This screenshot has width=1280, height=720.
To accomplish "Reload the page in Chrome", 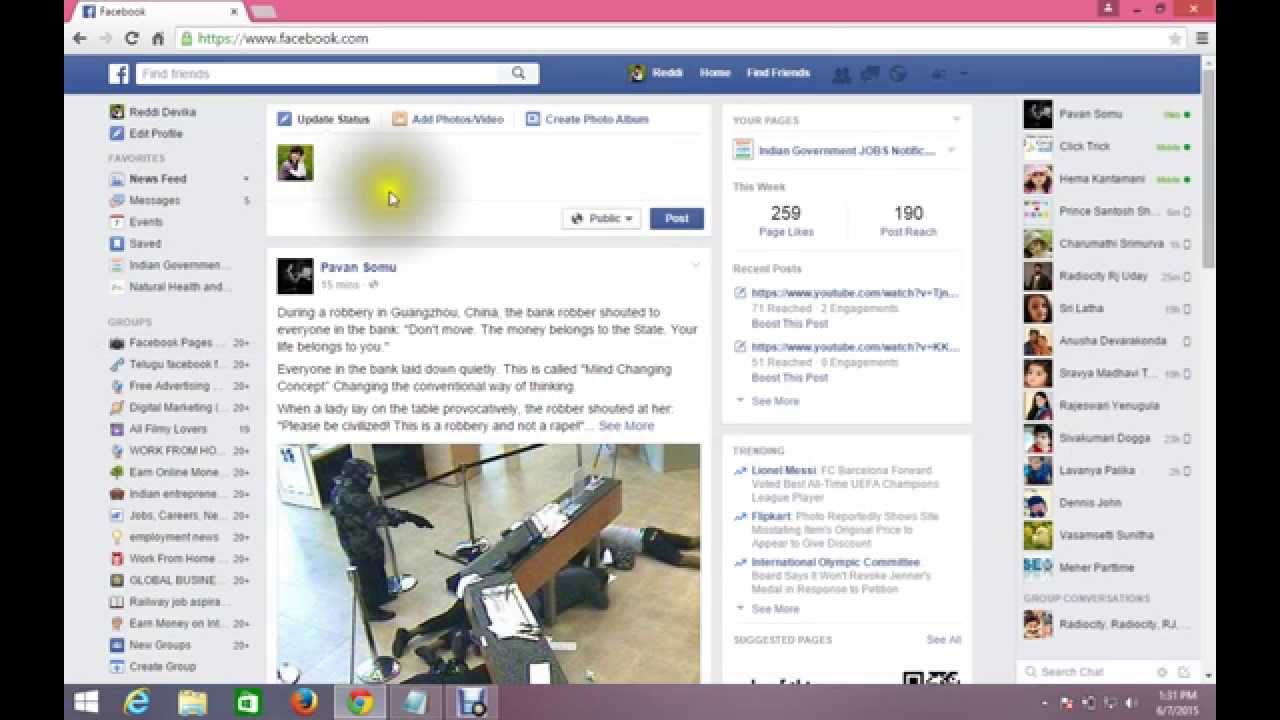I will [131, 38].
